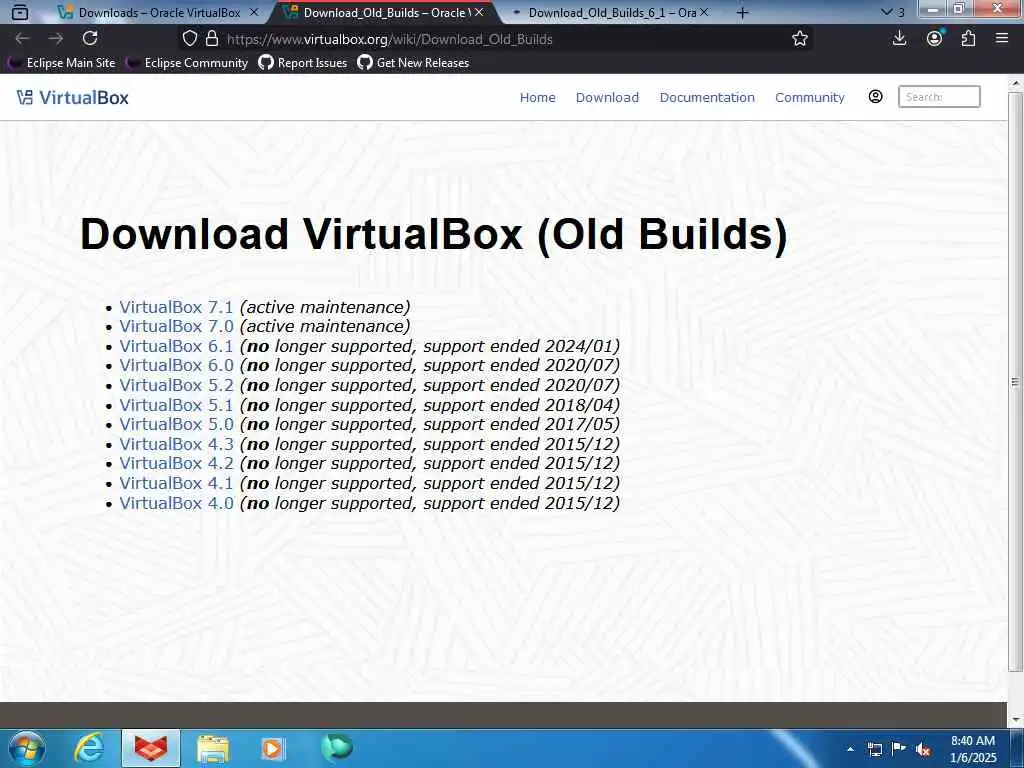This screenshot has height=768, width=1024.
Task: Open Action Center flag tray icon
Action: pyautogui.click(x=899, y=749)
